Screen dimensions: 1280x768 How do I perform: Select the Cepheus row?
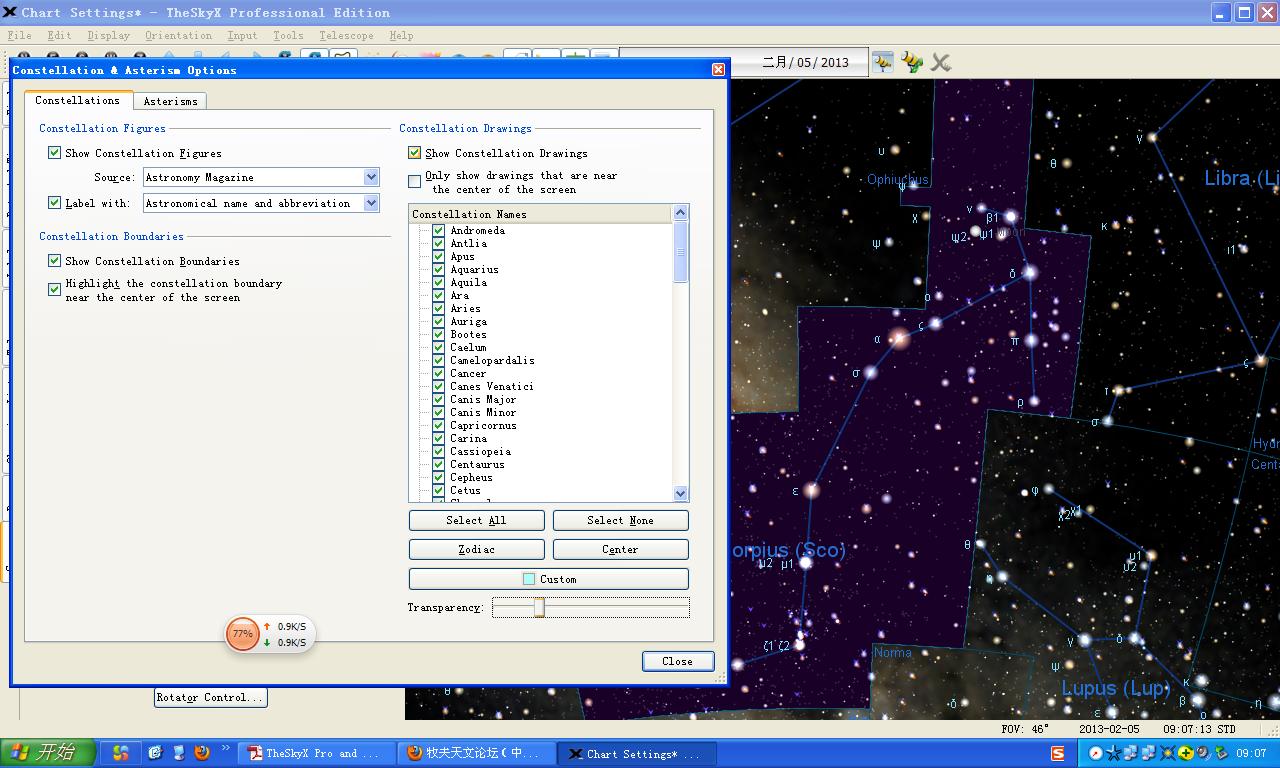[471, 477]
